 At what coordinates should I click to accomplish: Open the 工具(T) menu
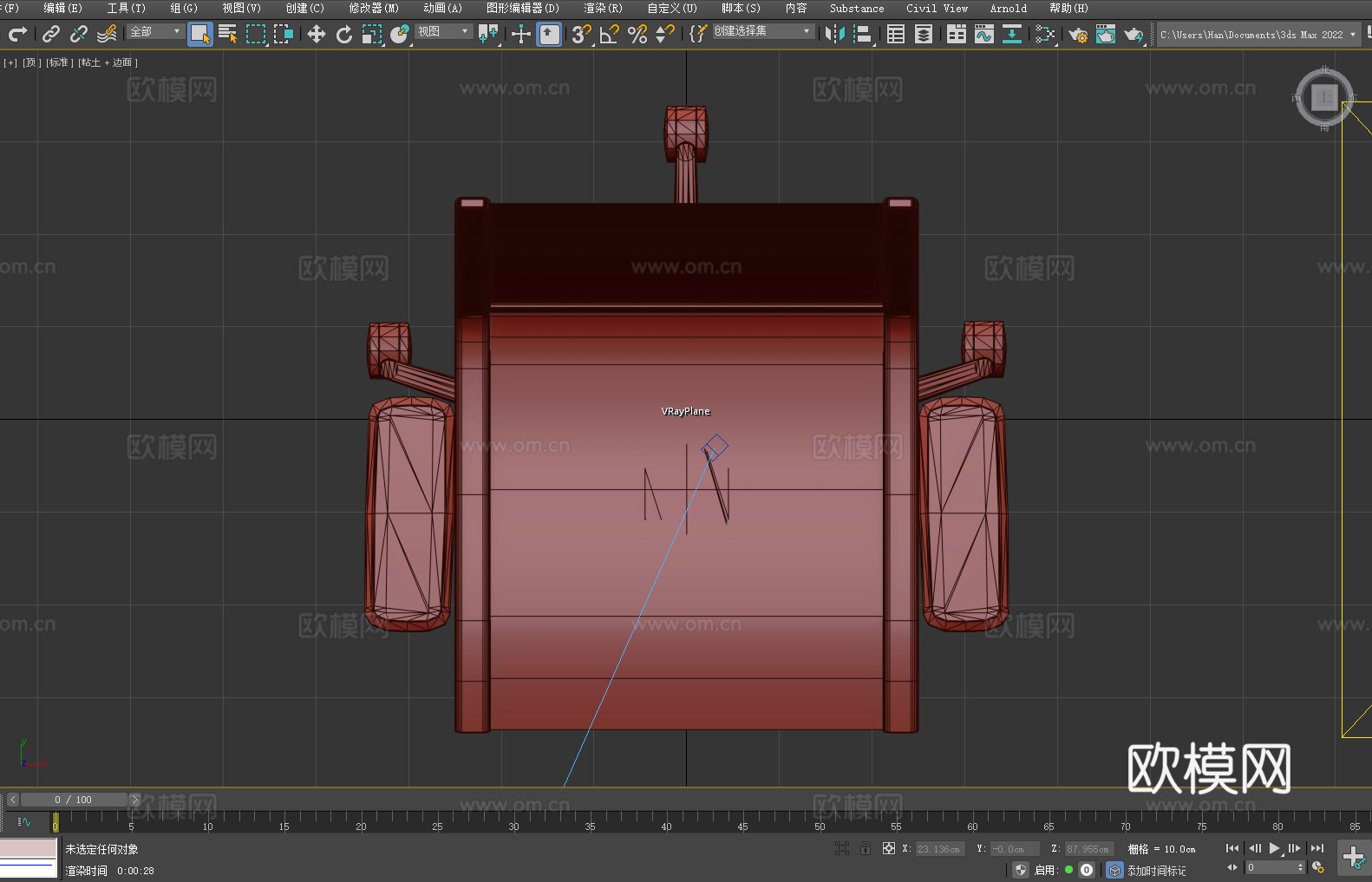tap(126, 8)
